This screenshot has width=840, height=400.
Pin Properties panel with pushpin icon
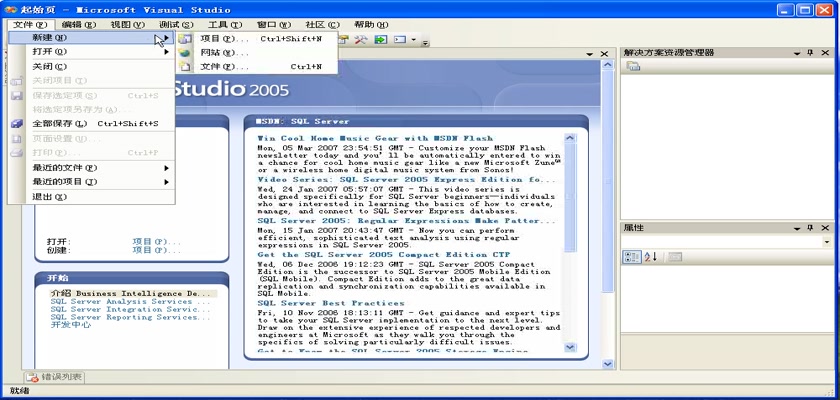pyautogui.click(x=809, y=228)
